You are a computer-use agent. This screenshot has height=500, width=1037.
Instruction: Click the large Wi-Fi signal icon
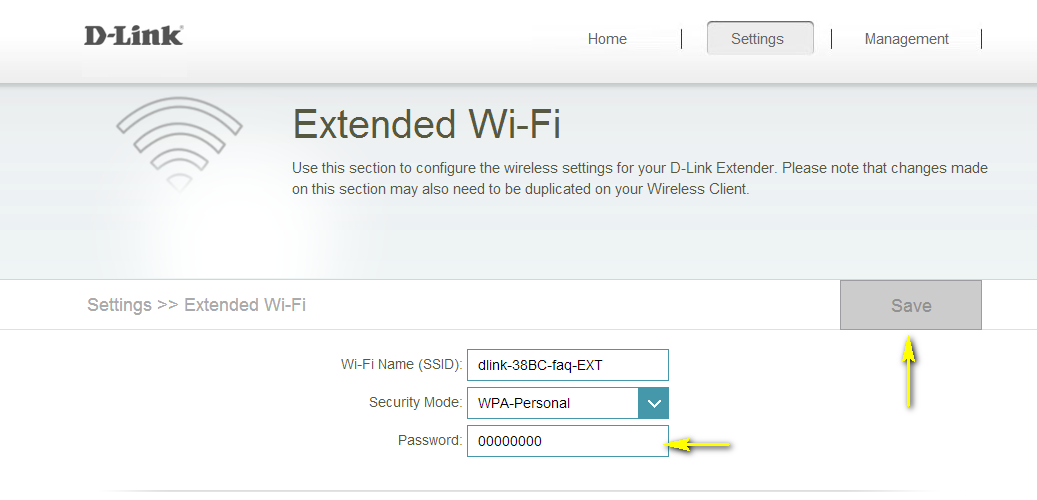pos(179,143)
